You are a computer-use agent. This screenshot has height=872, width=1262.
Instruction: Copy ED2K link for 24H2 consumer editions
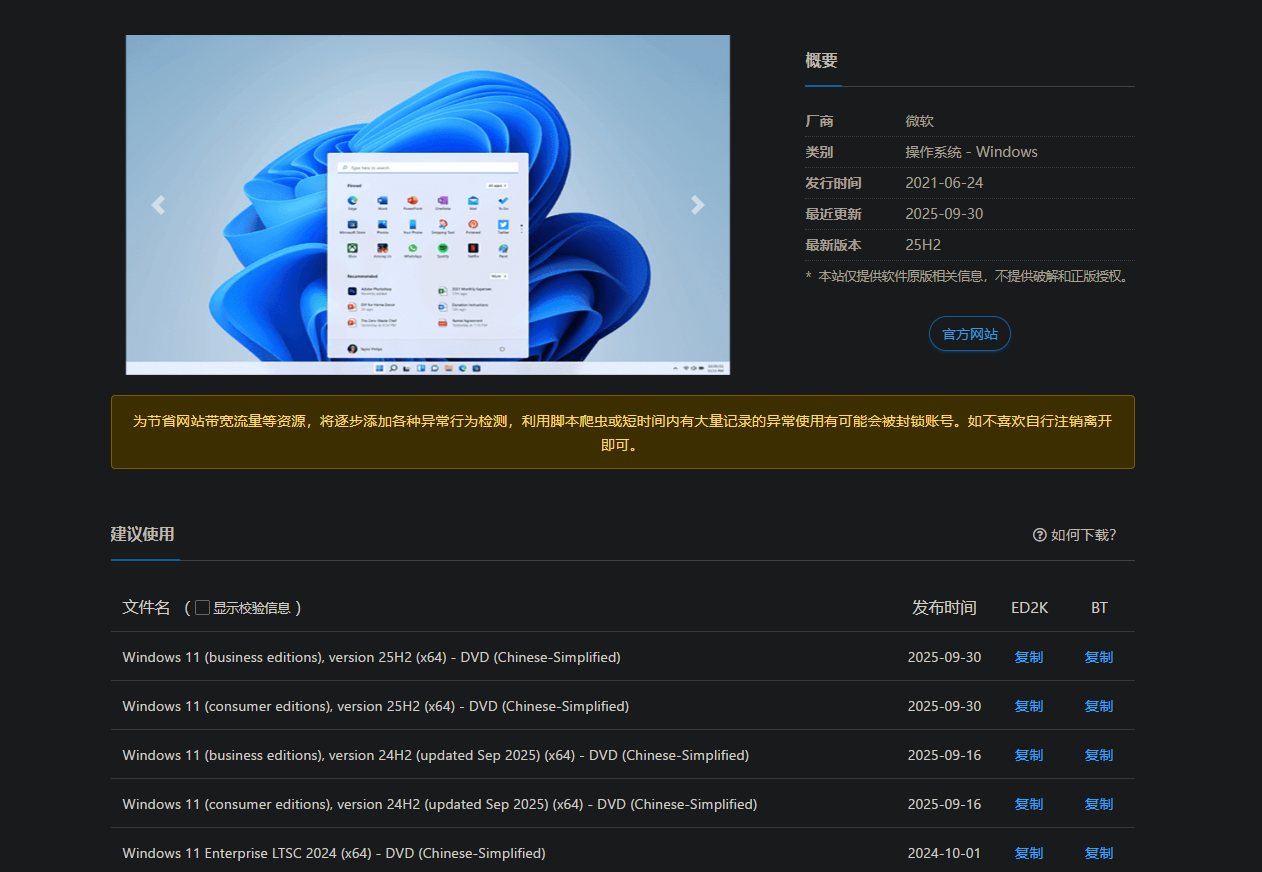point(1029,804)
